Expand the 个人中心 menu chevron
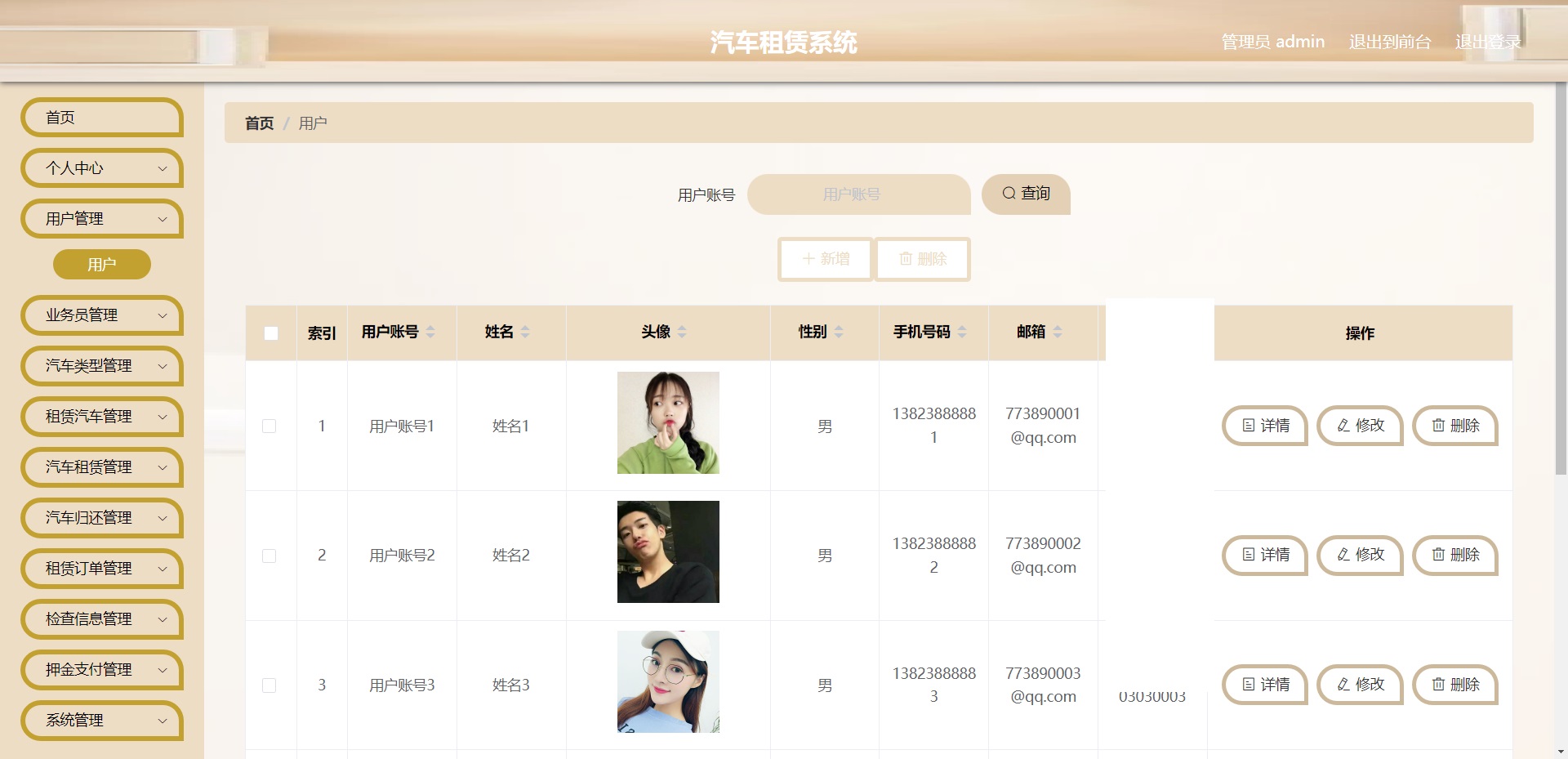1568x759 pixels. [x=163, y=168]
